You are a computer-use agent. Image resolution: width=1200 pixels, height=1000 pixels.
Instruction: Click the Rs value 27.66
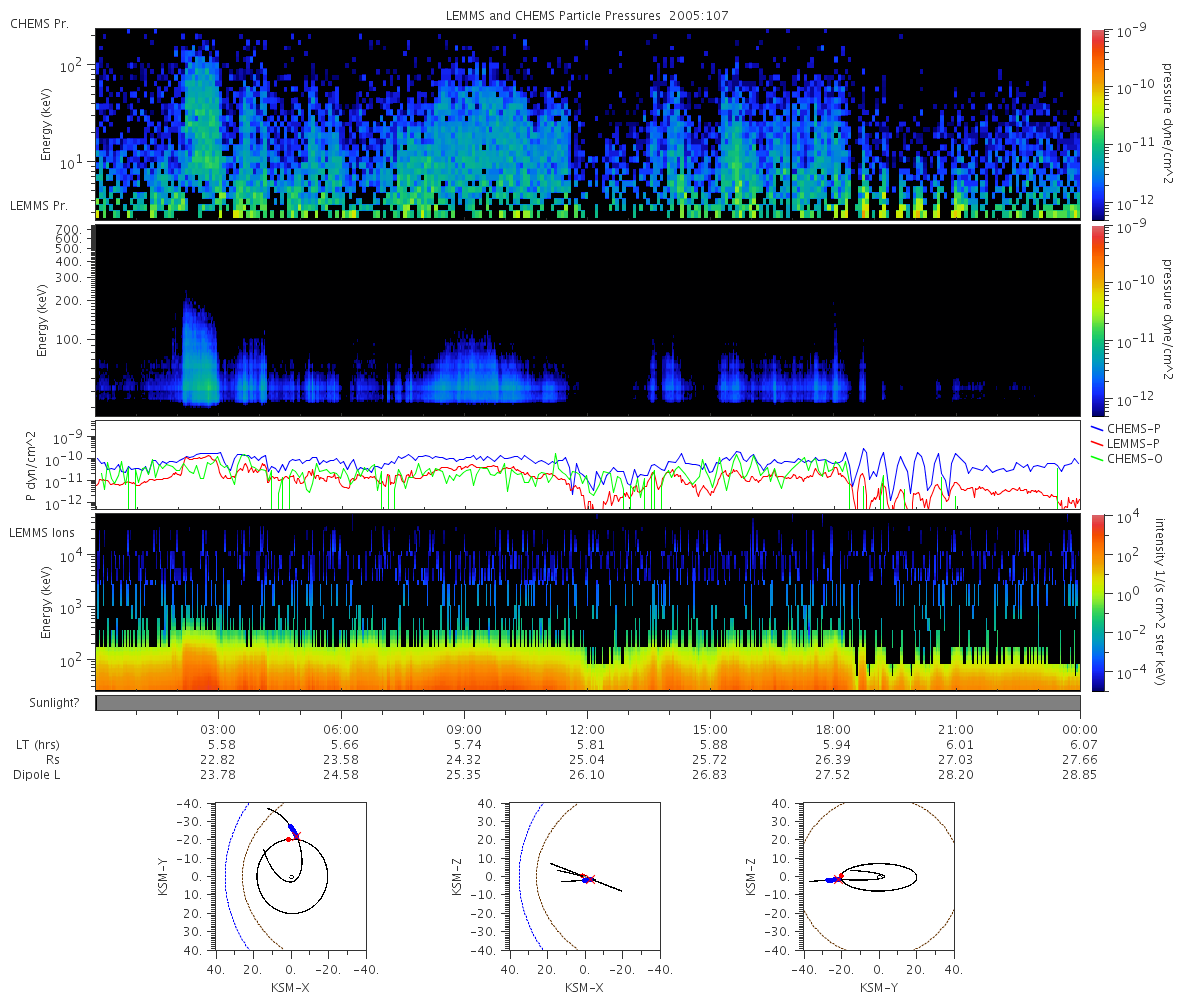click(x=1080, y=760)
